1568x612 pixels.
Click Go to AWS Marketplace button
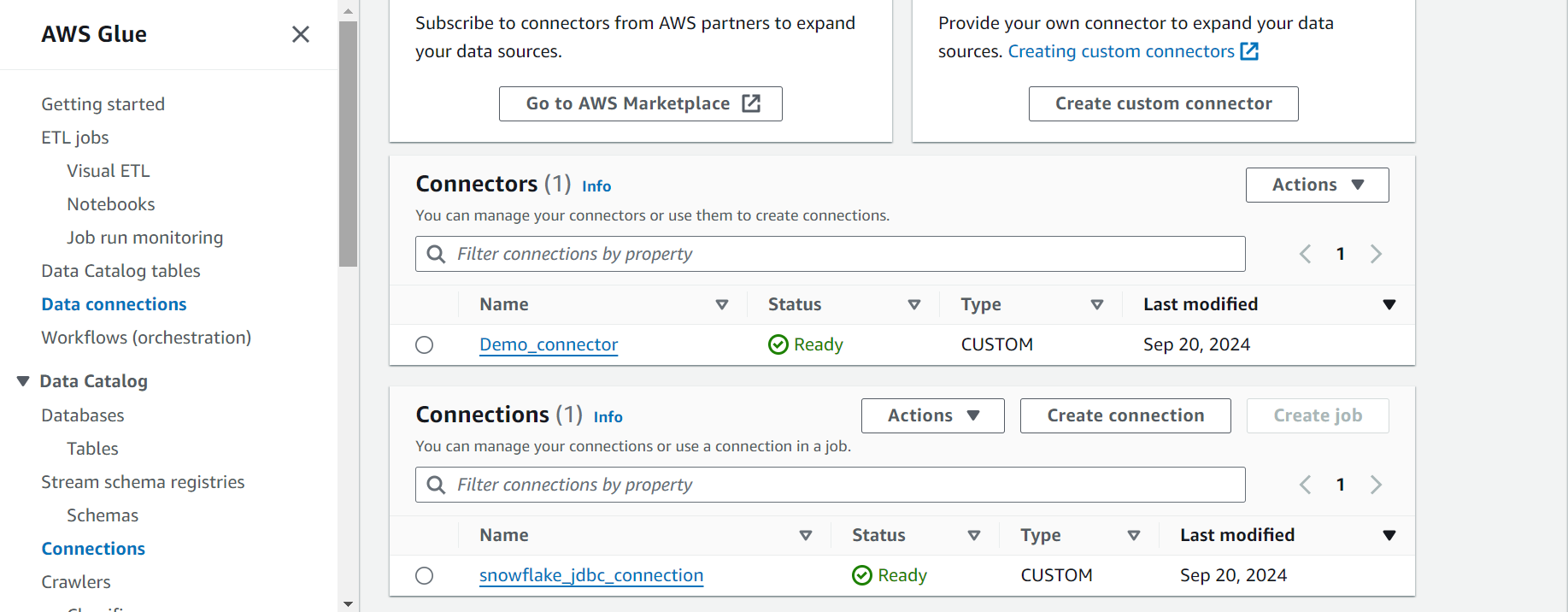pos(641,103)
